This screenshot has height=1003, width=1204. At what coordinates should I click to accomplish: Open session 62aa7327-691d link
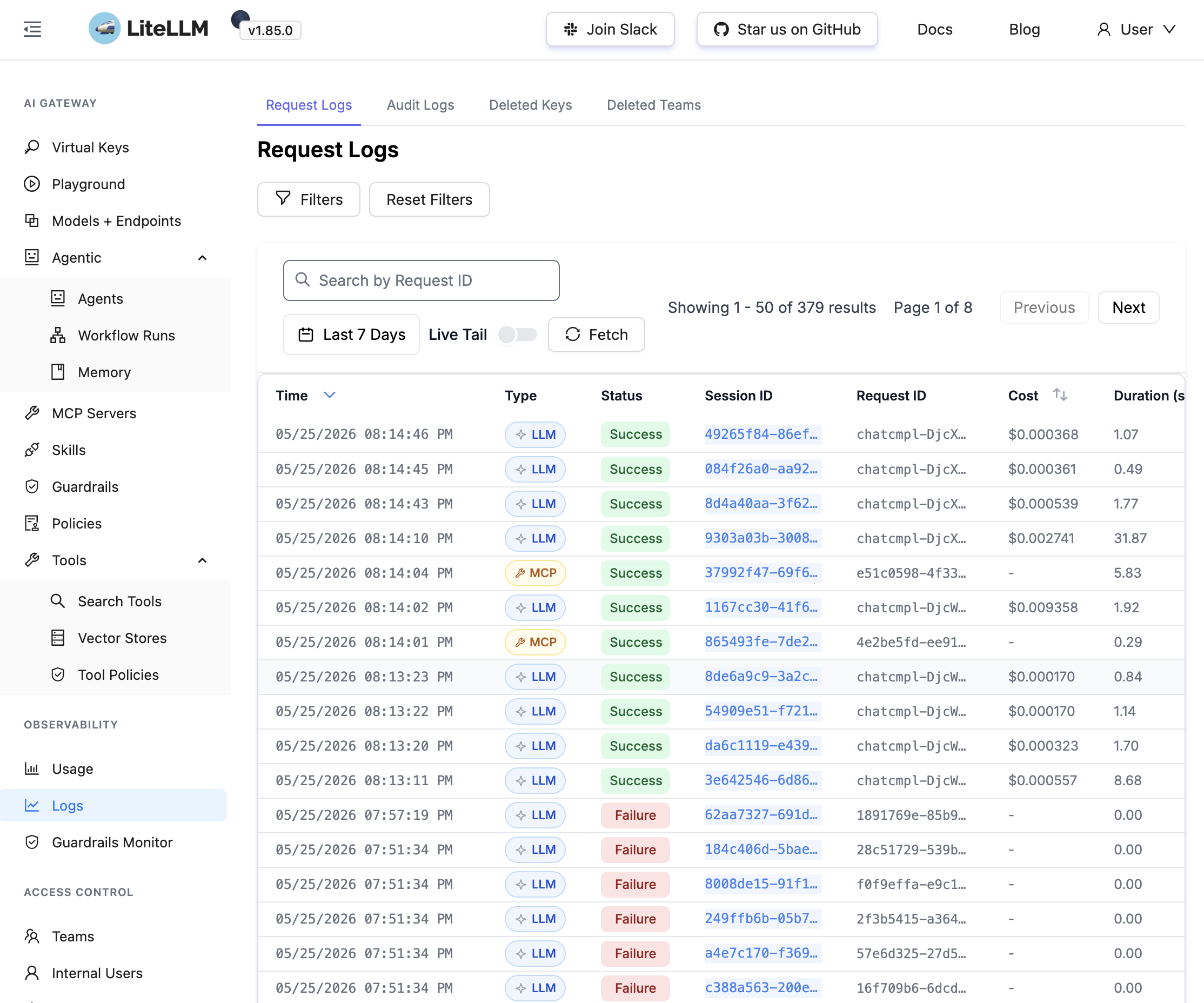point(761,815)
